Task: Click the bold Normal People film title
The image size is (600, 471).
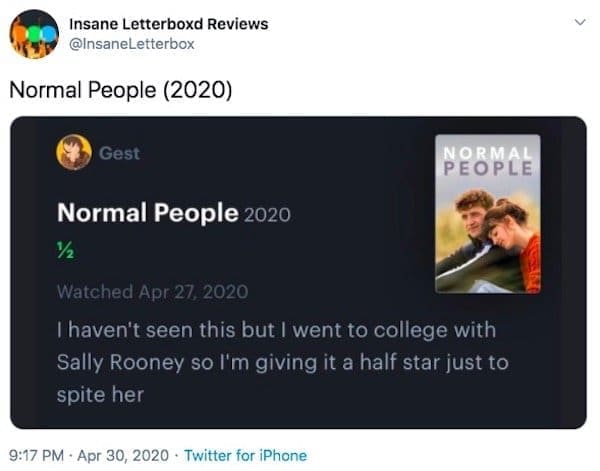Action: pos(147,213)
